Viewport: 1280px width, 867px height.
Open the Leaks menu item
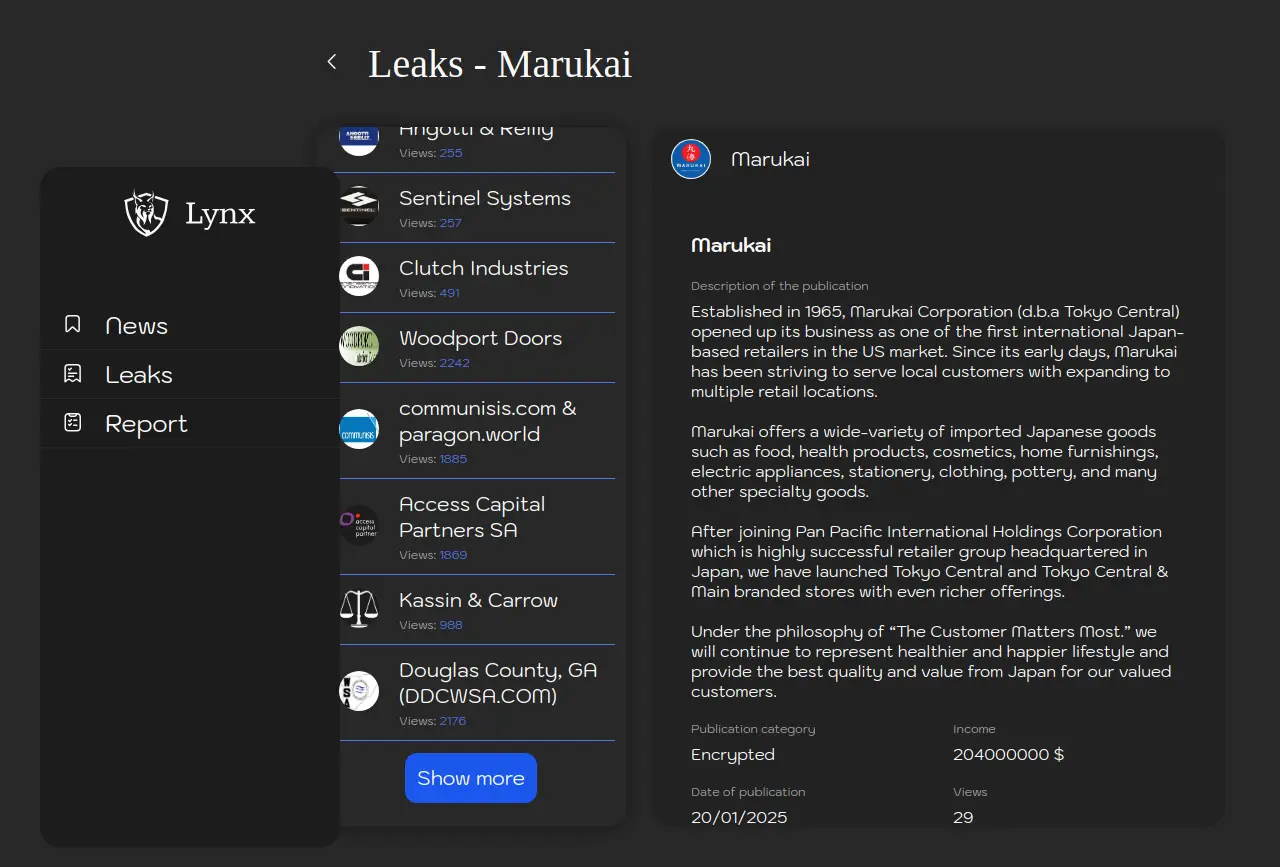[x=139, y=375]
